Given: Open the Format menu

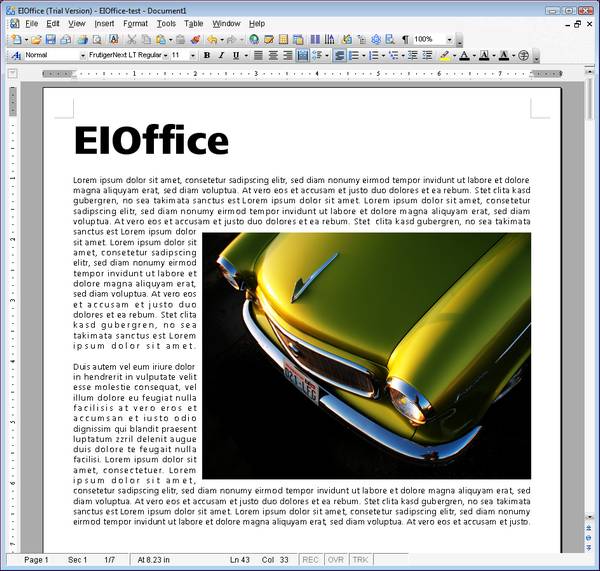Looking at the screenshot, I should 135,24.
